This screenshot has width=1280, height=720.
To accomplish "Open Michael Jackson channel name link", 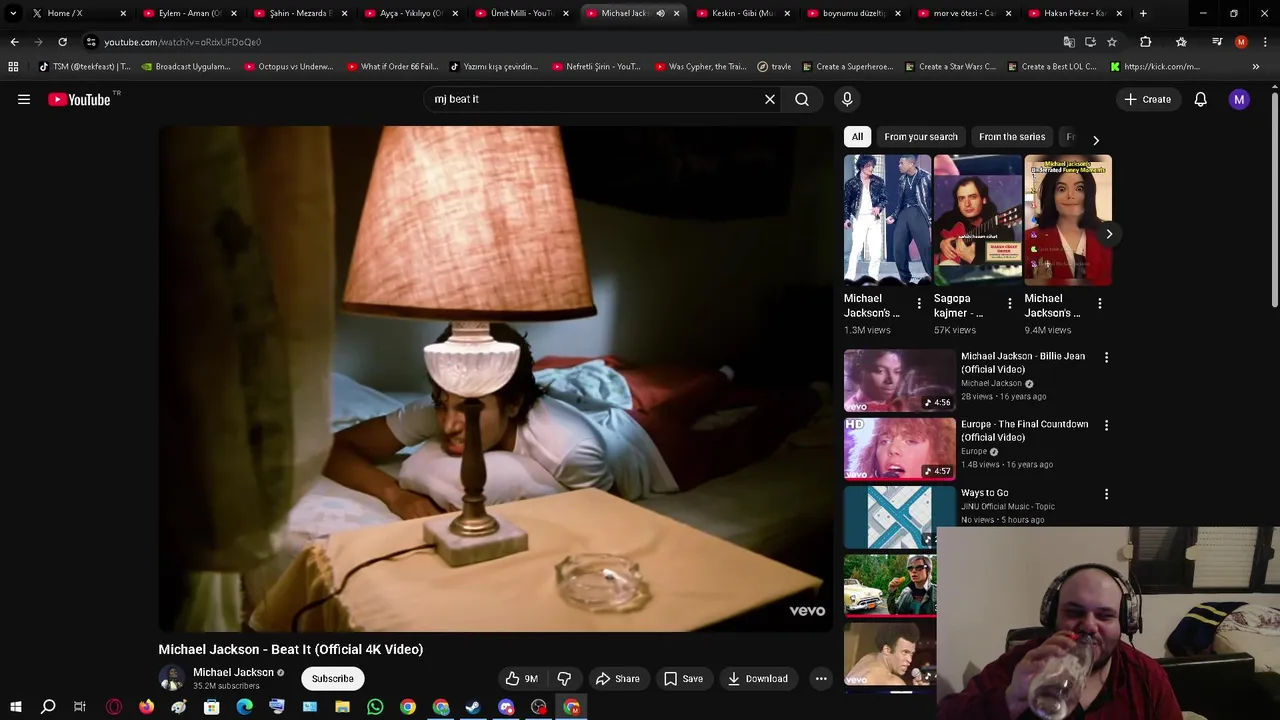I will point(233,673).
